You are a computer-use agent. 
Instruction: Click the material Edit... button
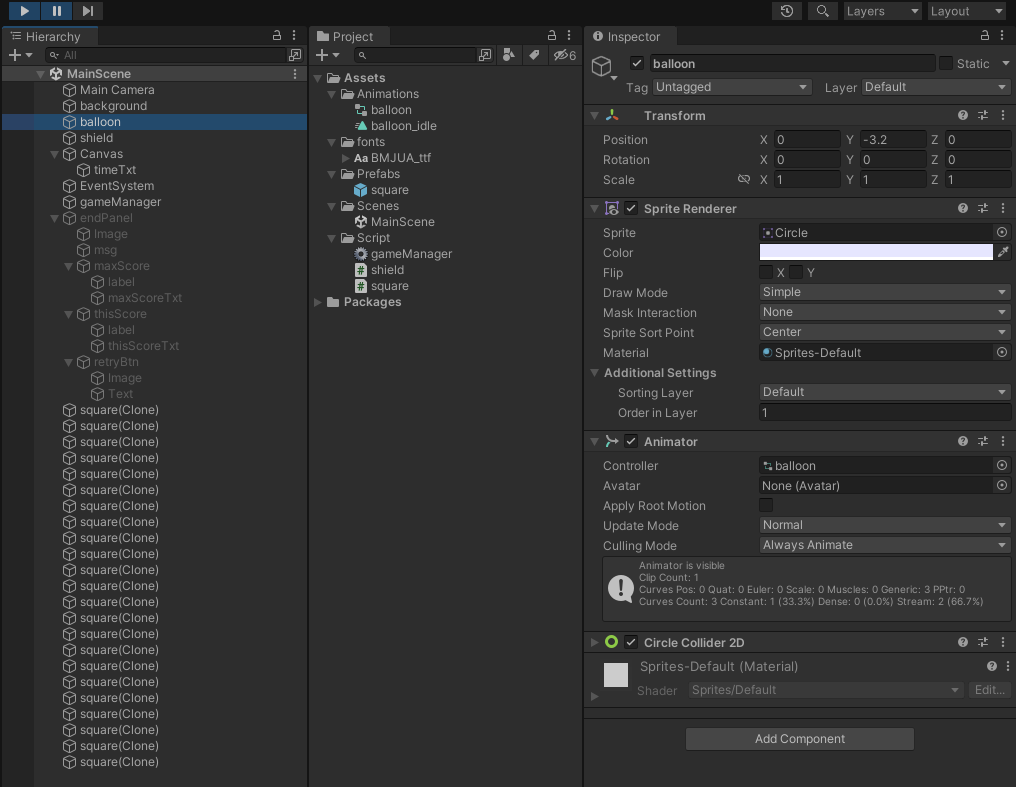989,690
